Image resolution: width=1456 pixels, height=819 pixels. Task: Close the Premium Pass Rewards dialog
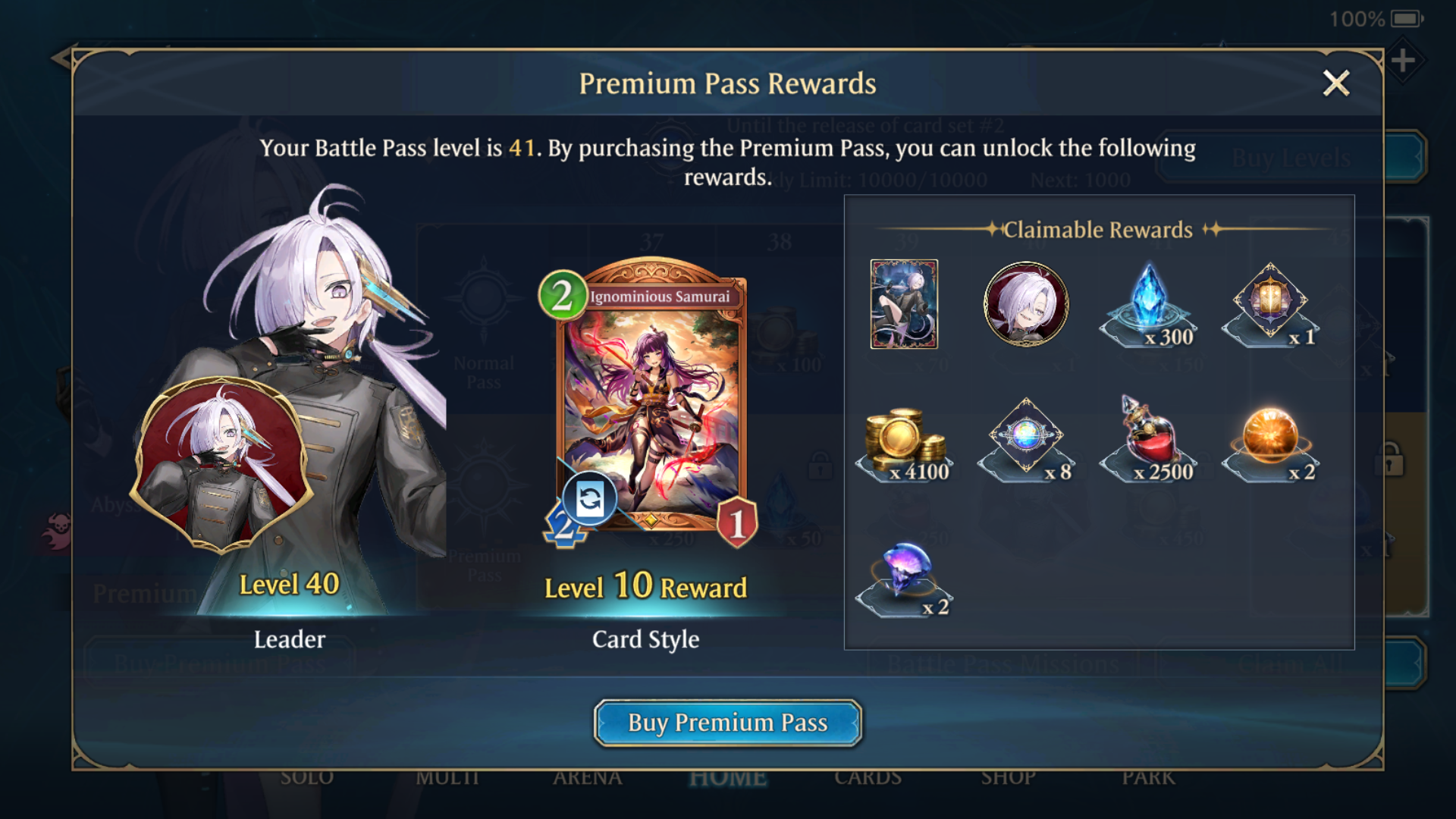pos(1335,83)
